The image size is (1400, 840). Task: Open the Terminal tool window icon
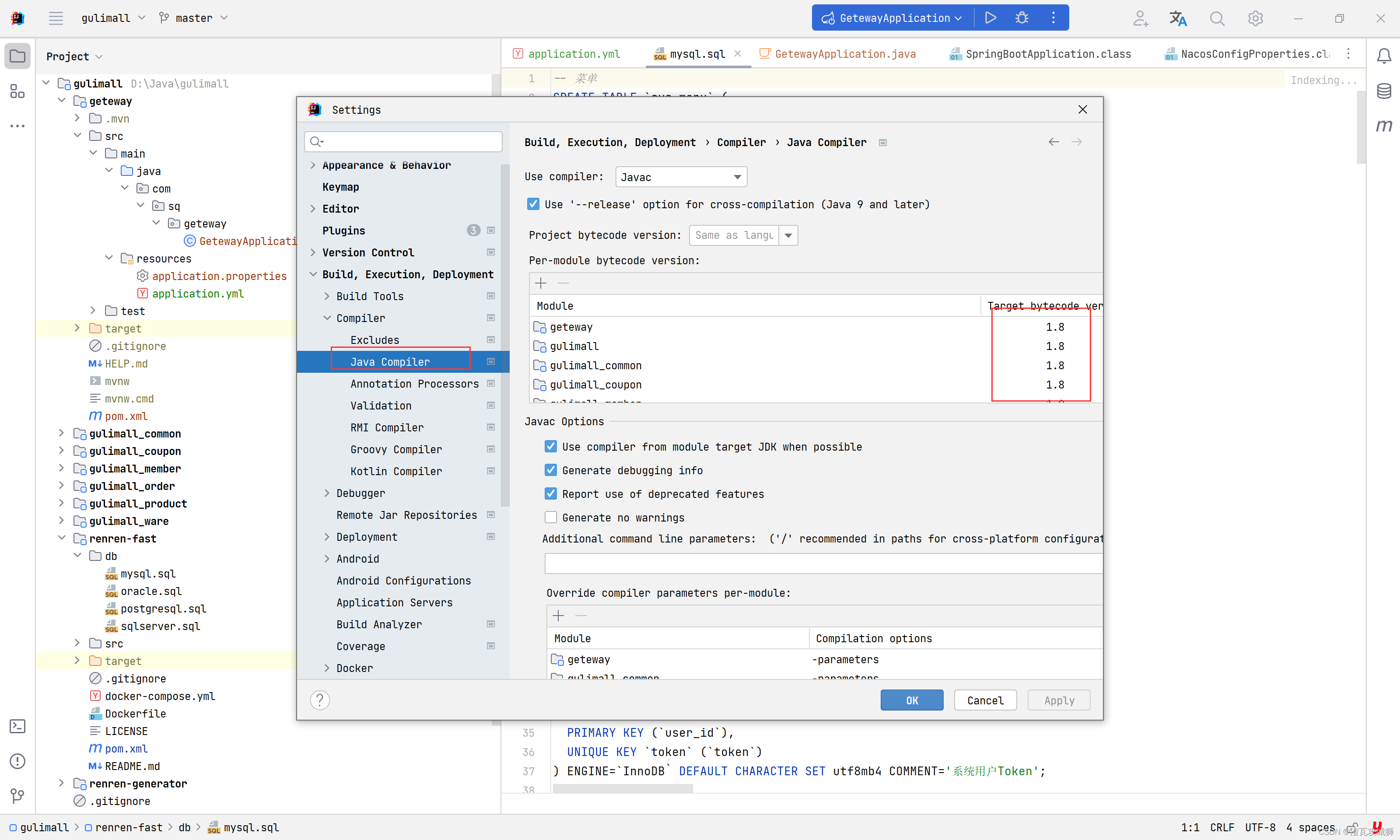coord(17,726)
